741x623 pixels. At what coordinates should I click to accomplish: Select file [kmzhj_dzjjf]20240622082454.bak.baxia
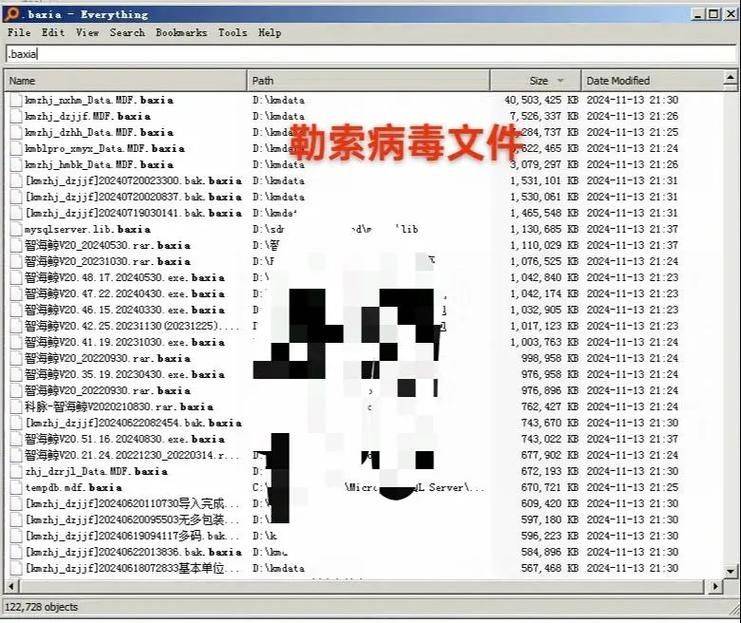pyautogui.click(x=134, y=423)
